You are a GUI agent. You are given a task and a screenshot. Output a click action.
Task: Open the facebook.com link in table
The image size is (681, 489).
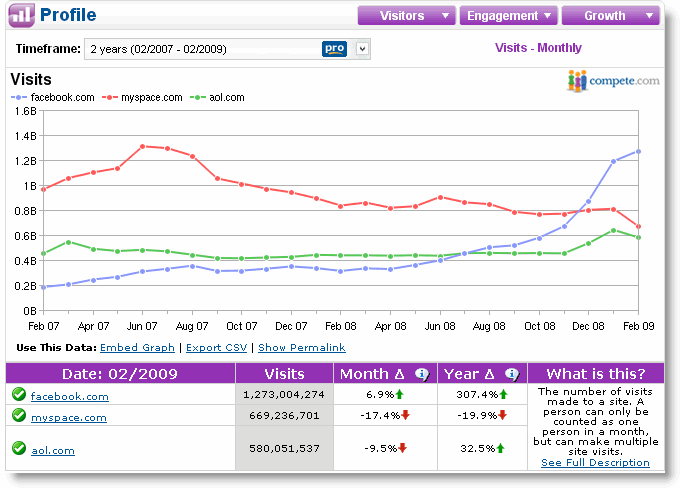tap(69, 396)
